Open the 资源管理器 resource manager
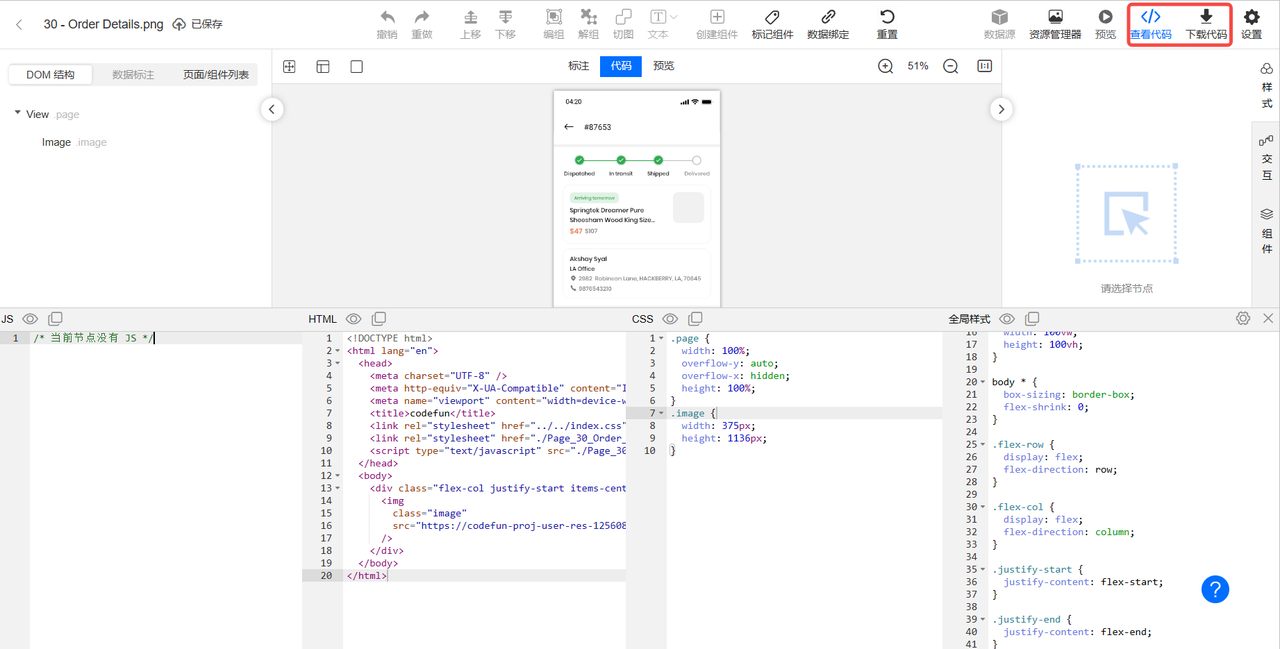Viewport: 1280px width, 649px height. tap(1055, 17)
